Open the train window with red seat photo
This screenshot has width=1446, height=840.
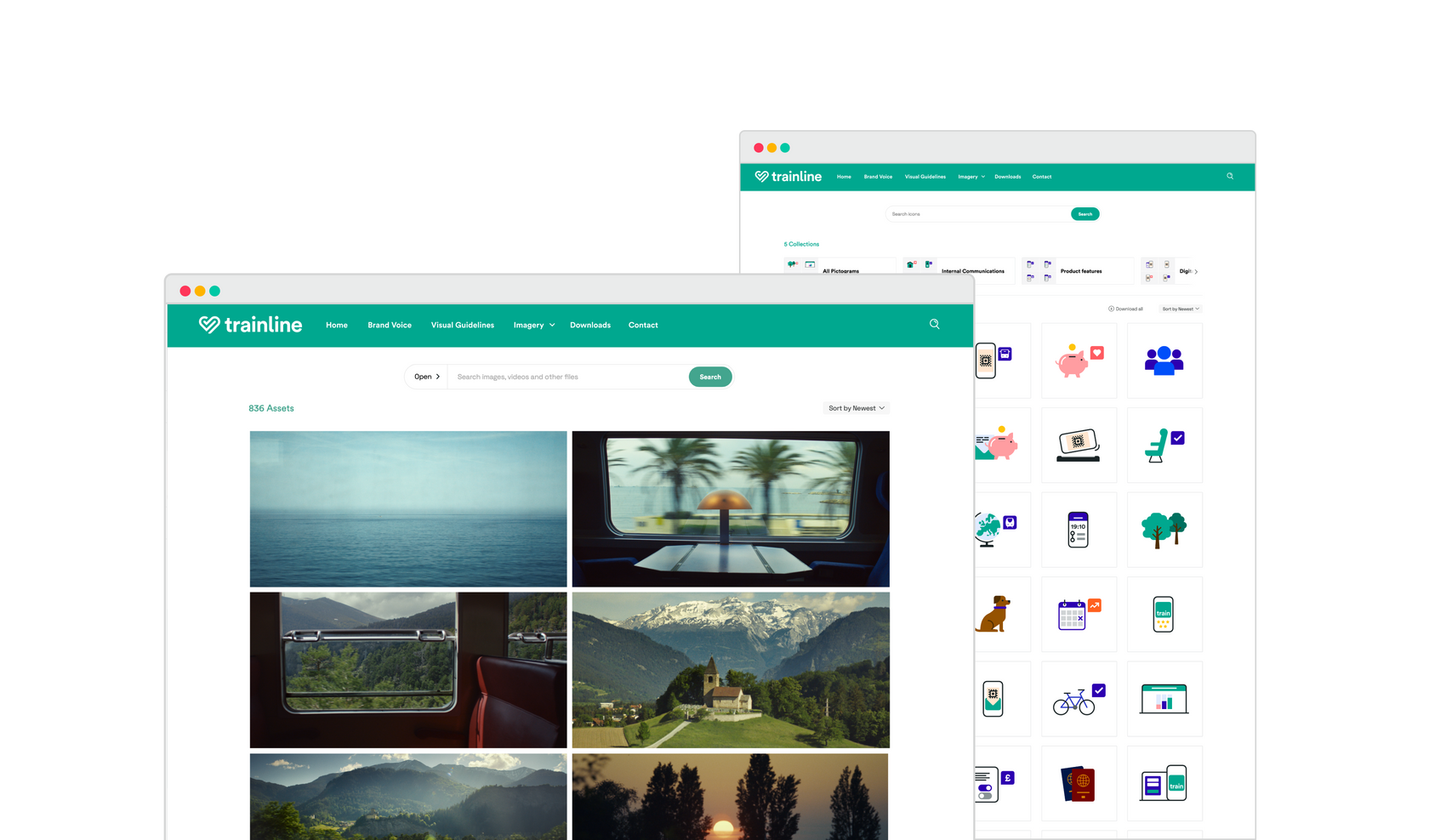click(408, 670)
